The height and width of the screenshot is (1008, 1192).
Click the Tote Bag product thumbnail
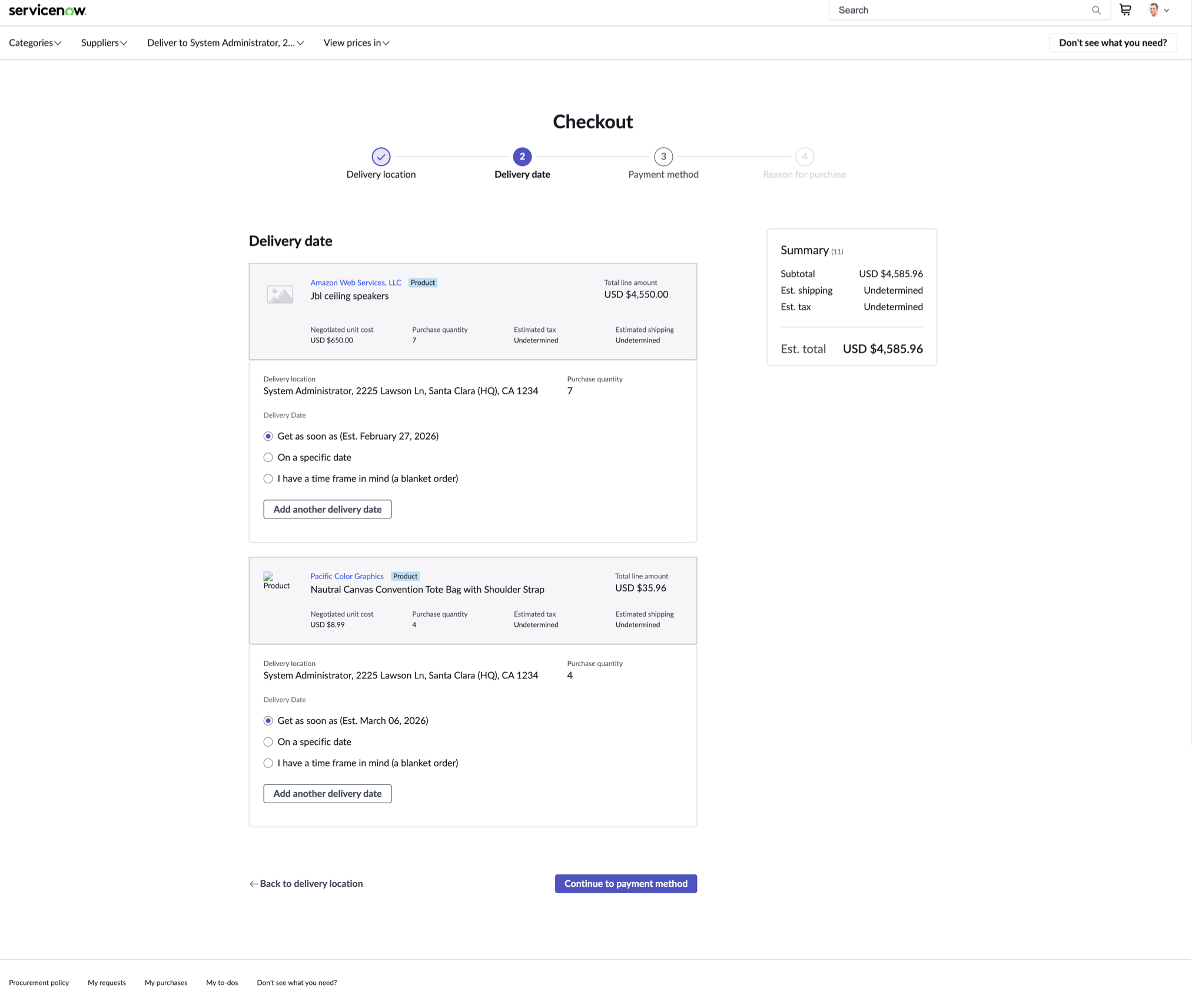tap(277, 581)
